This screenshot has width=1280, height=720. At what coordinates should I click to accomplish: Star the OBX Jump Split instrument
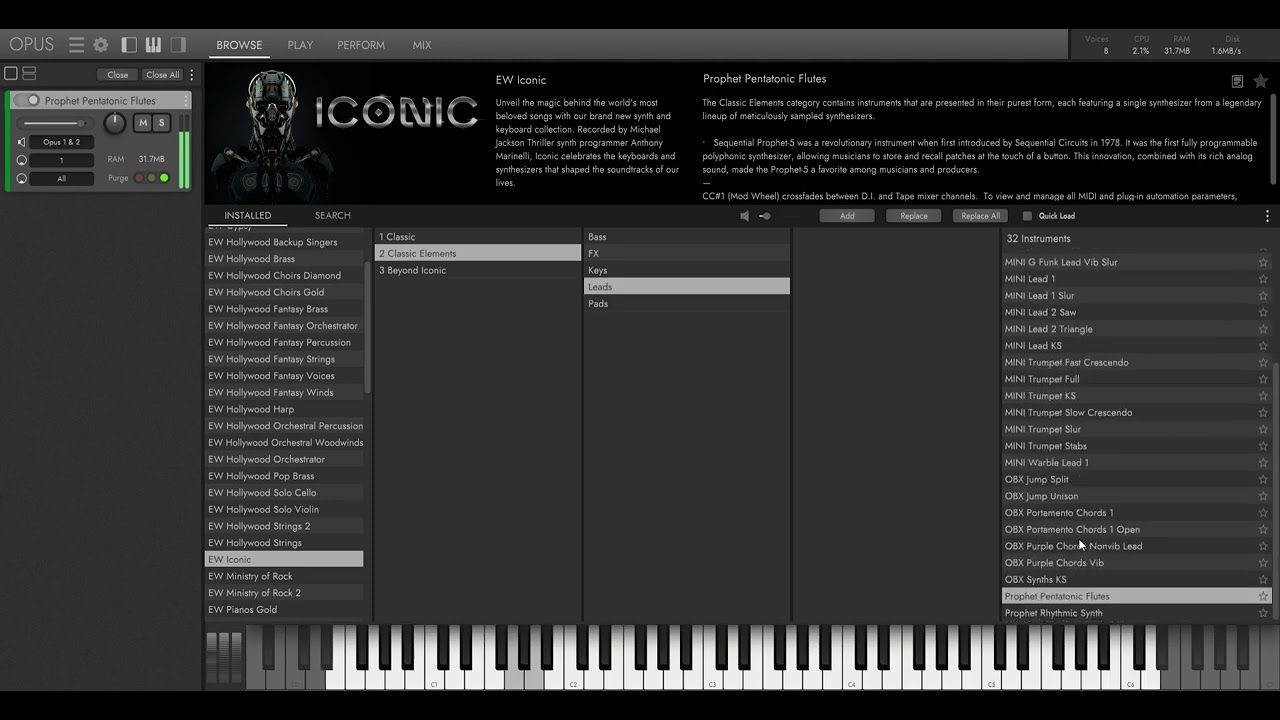1263,479
